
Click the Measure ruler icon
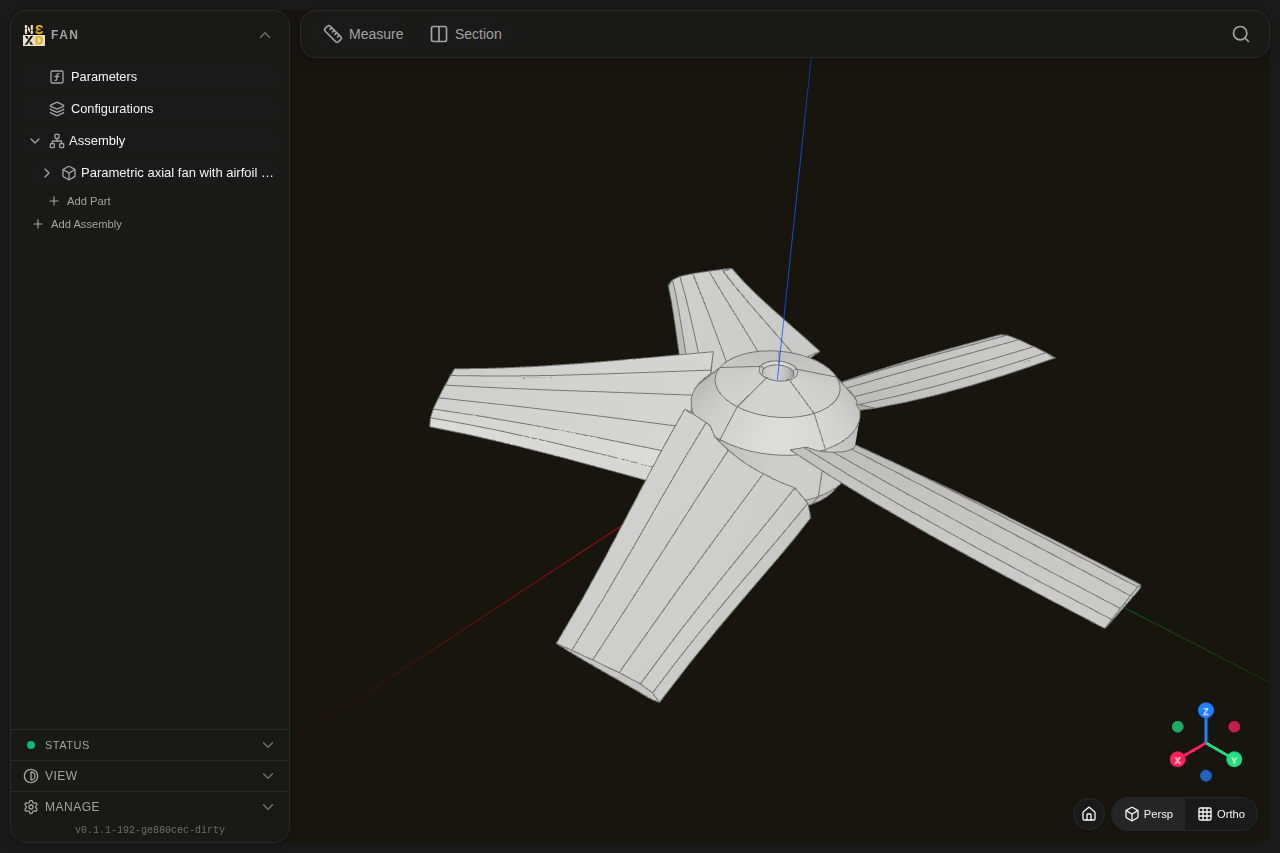tap(333, 34)
